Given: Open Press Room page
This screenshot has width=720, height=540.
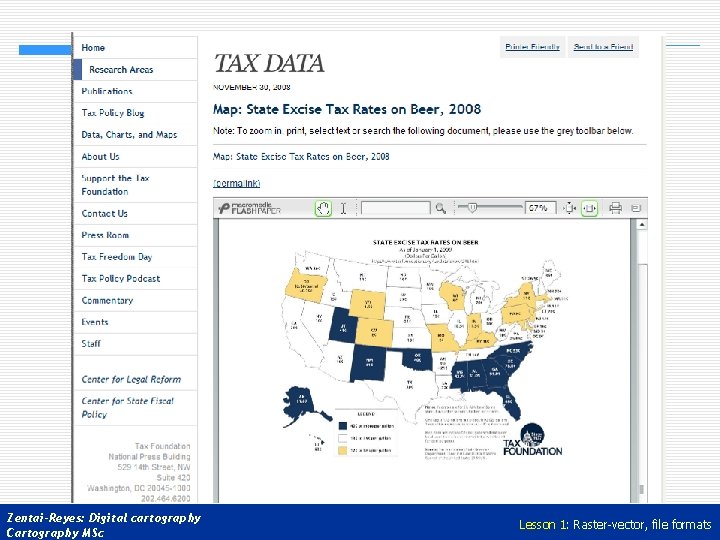Looking at the screenshot, I should coord(105,235).
